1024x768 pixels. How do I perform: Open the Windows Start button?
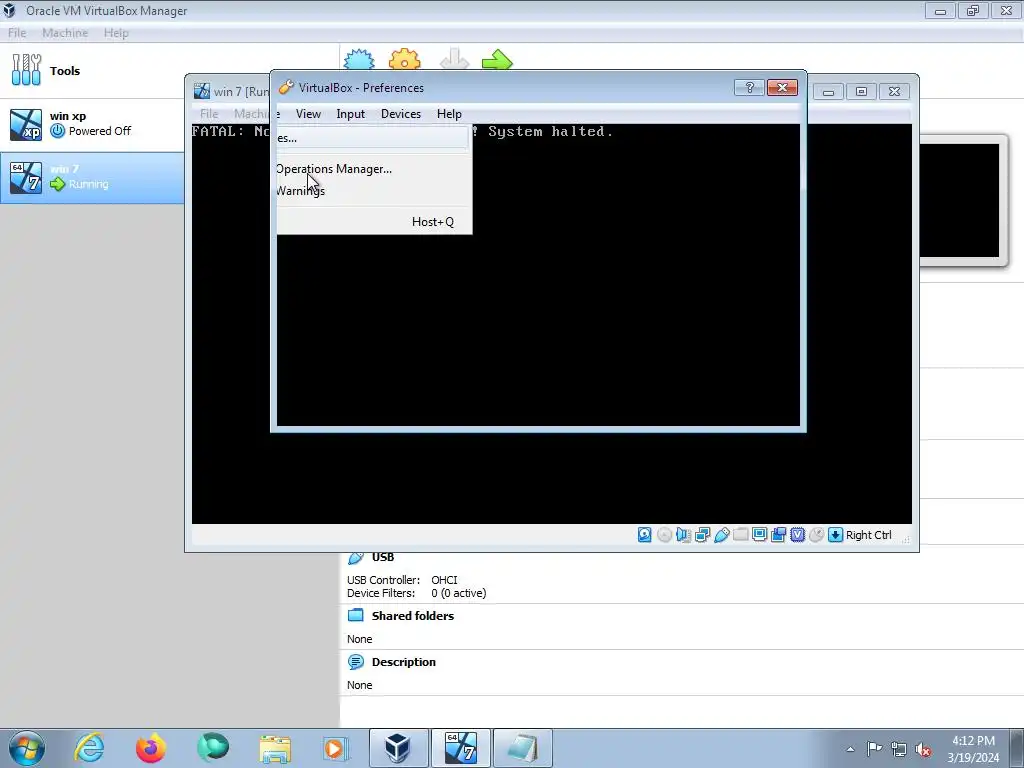tap(27, 748)
